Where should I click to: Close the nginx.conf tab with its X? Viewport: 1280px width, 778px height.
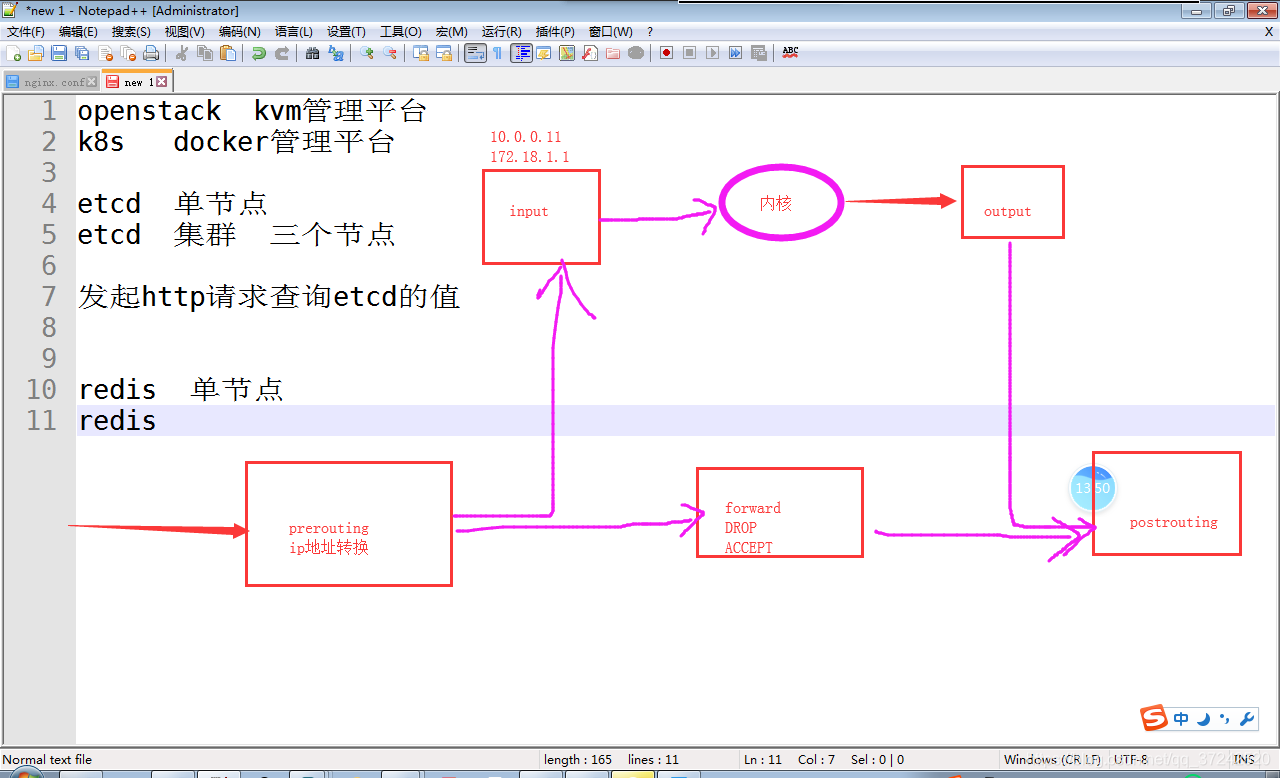[92, 82]
